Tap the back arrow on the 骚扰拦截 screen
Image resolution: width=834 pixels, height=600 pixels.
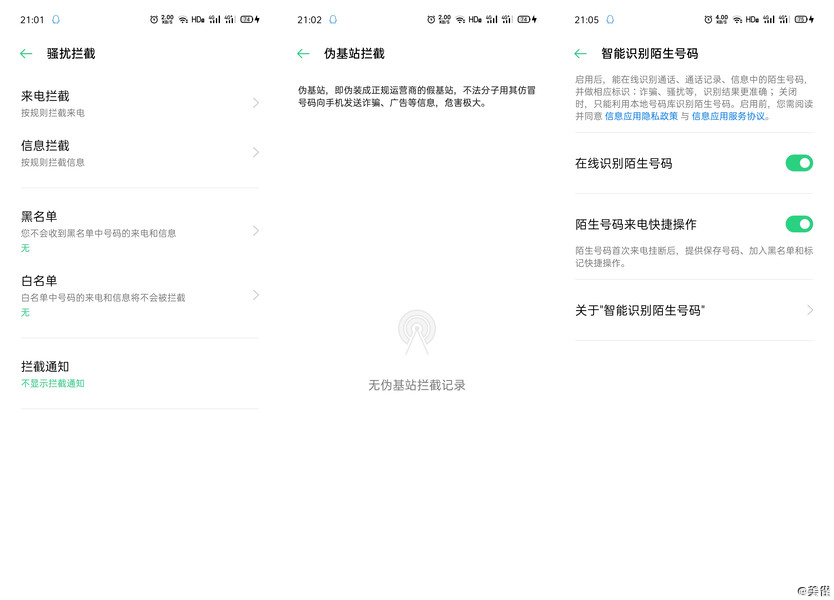pos(24,55)
